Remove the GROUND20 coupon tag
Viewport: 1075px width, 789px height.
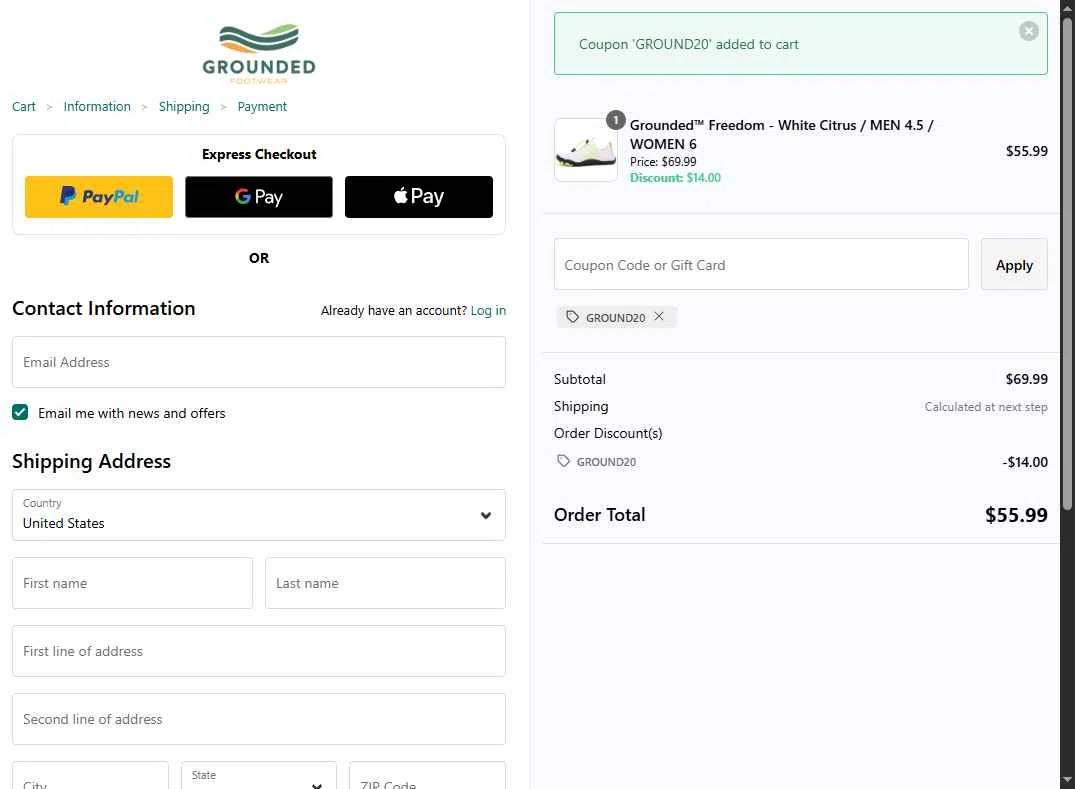pos(659,316)
